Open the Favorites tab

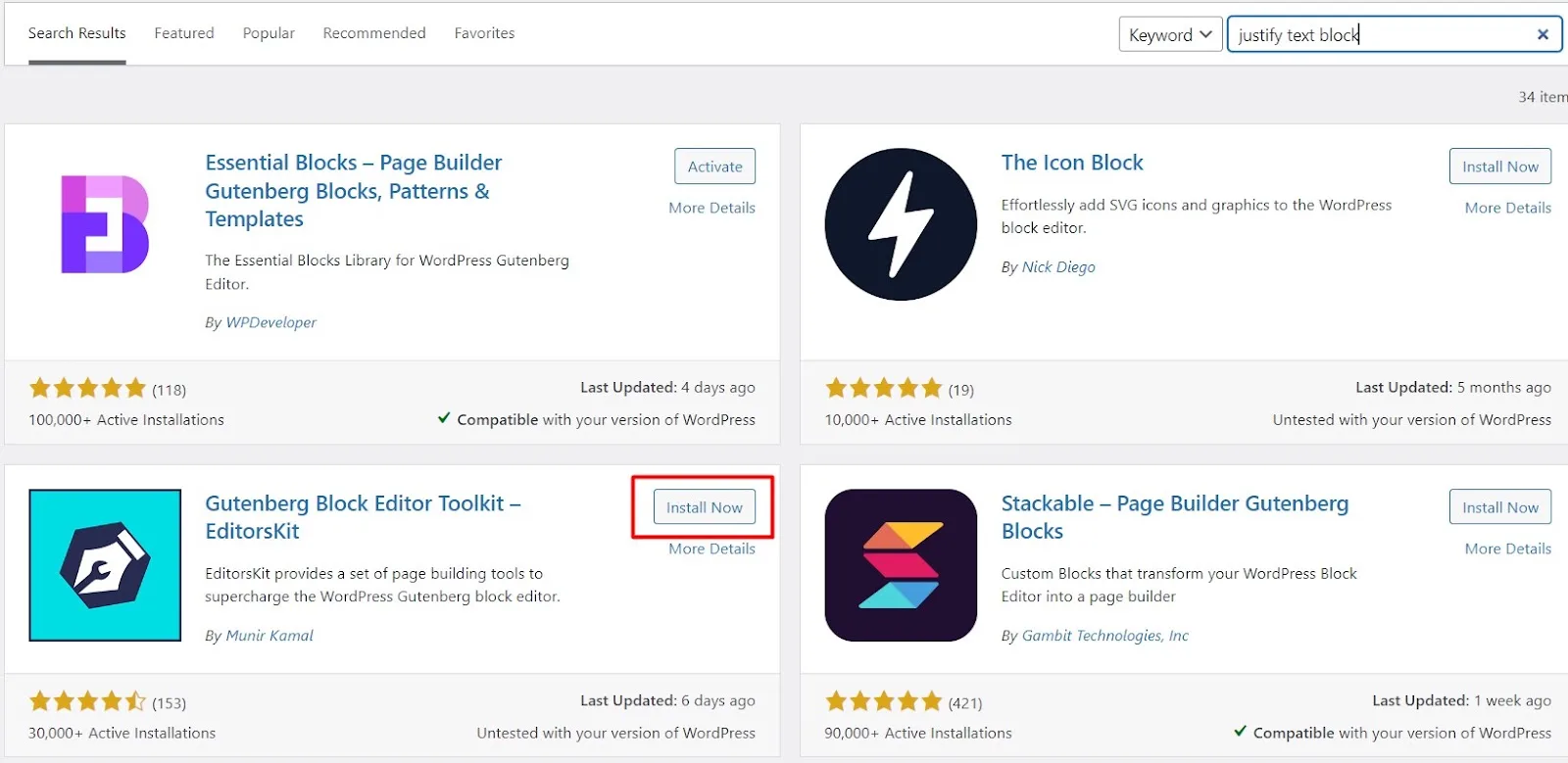pos(484,33)
